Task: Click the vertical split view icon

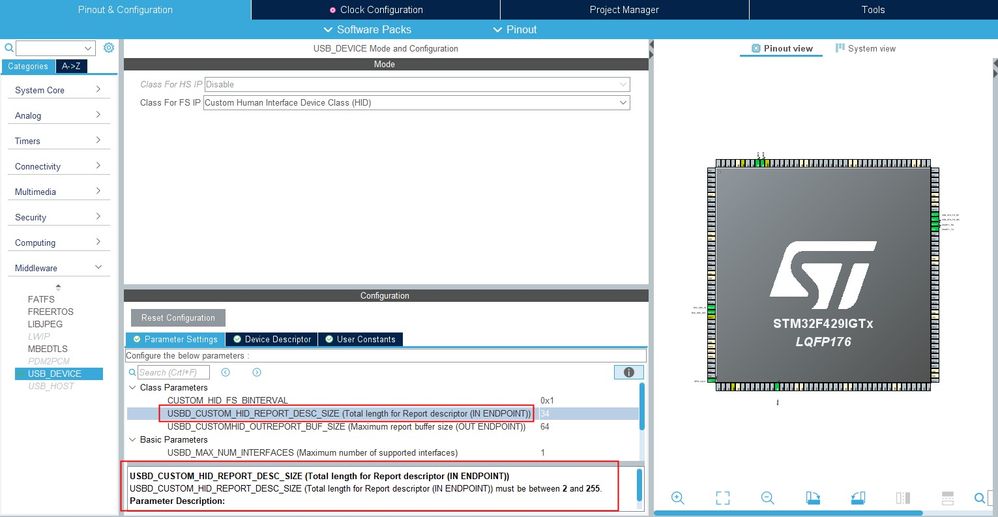Action: 903,498
